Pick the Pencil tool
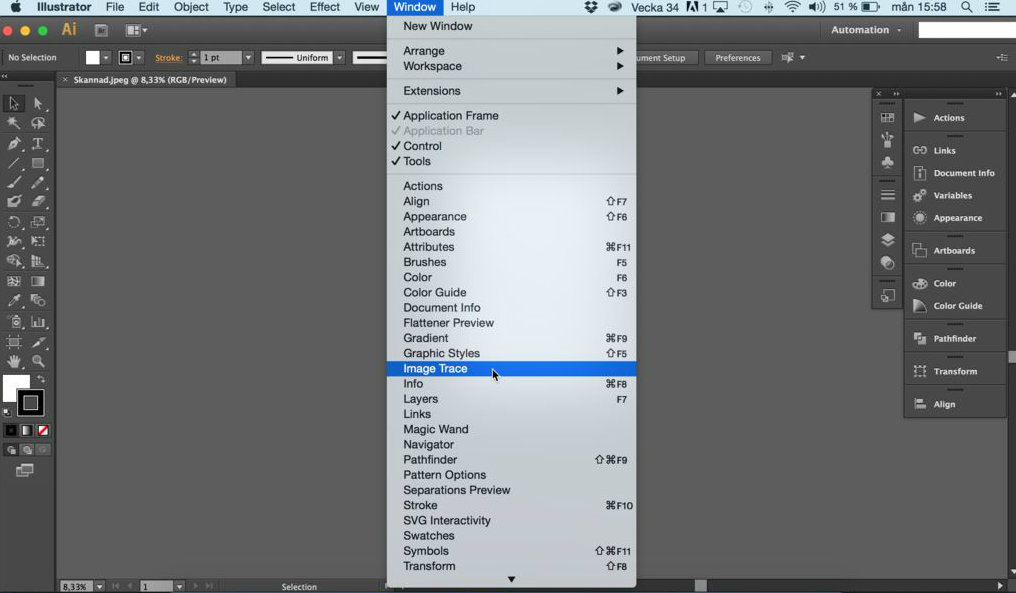Image resolution: width=1016 pixels, height=593 pixels. [x=38, y=183]
